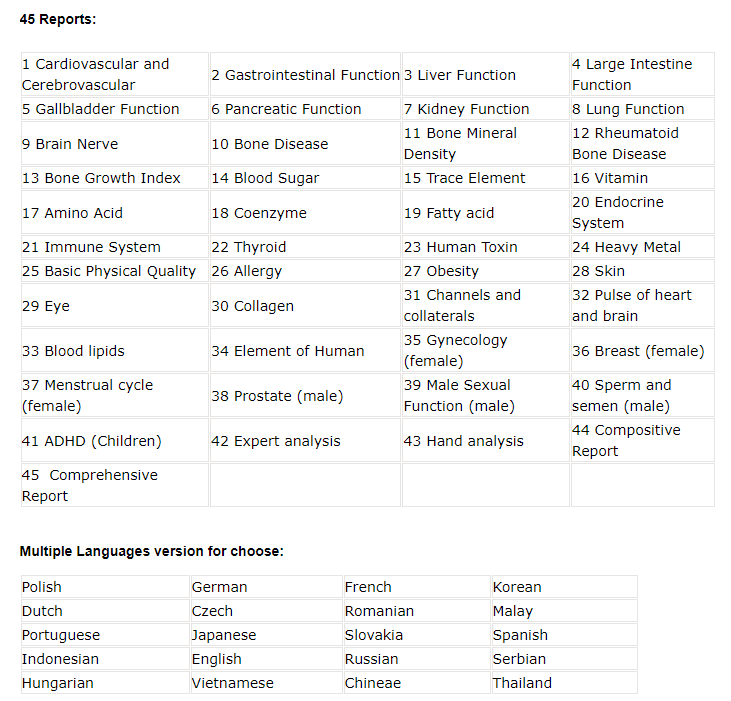Select the Blood Sugar cell
The image size is (731, 701).
305,178
